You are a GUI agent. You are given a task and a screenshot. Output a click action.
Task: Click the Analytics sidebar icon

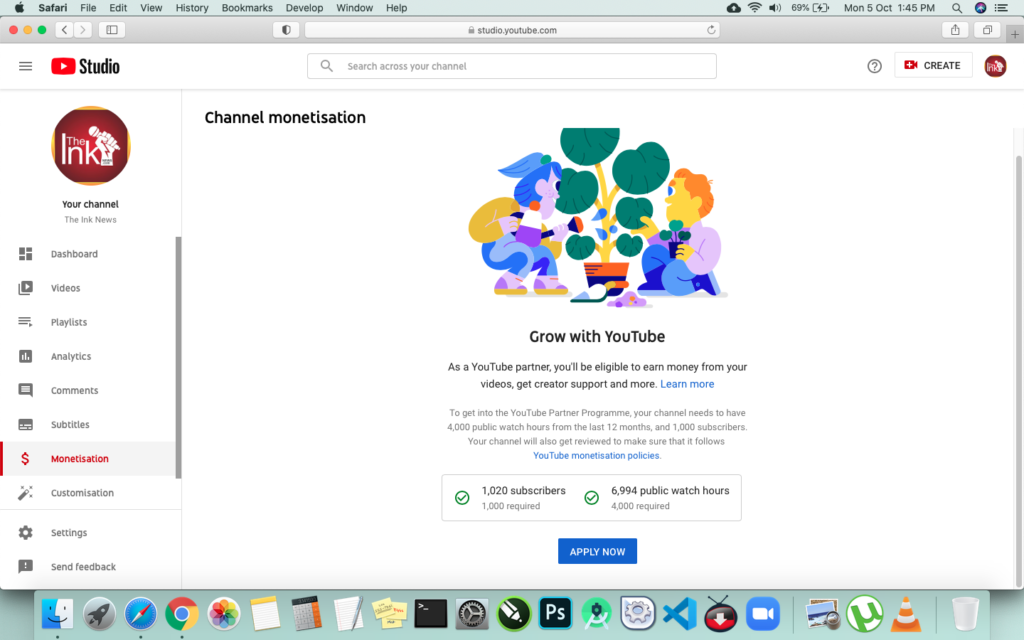tap(25, 356)
